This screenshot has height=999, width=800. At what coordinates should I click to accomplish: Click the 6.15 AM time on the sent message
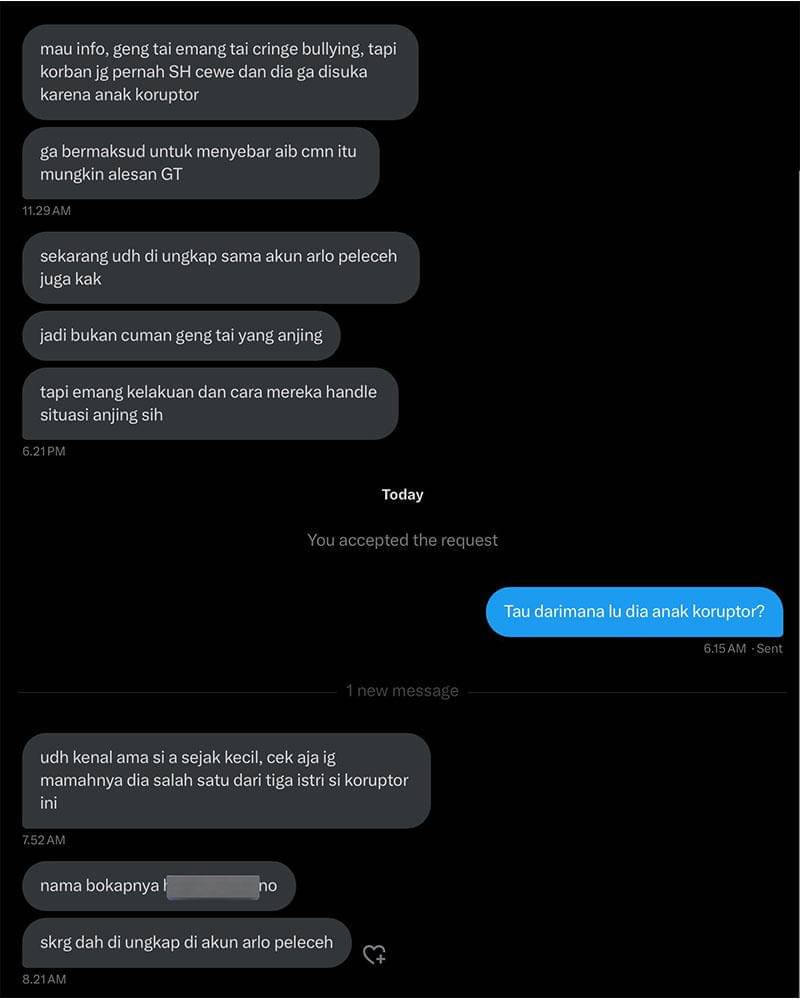pyautogui.click(x=724, y=649)
